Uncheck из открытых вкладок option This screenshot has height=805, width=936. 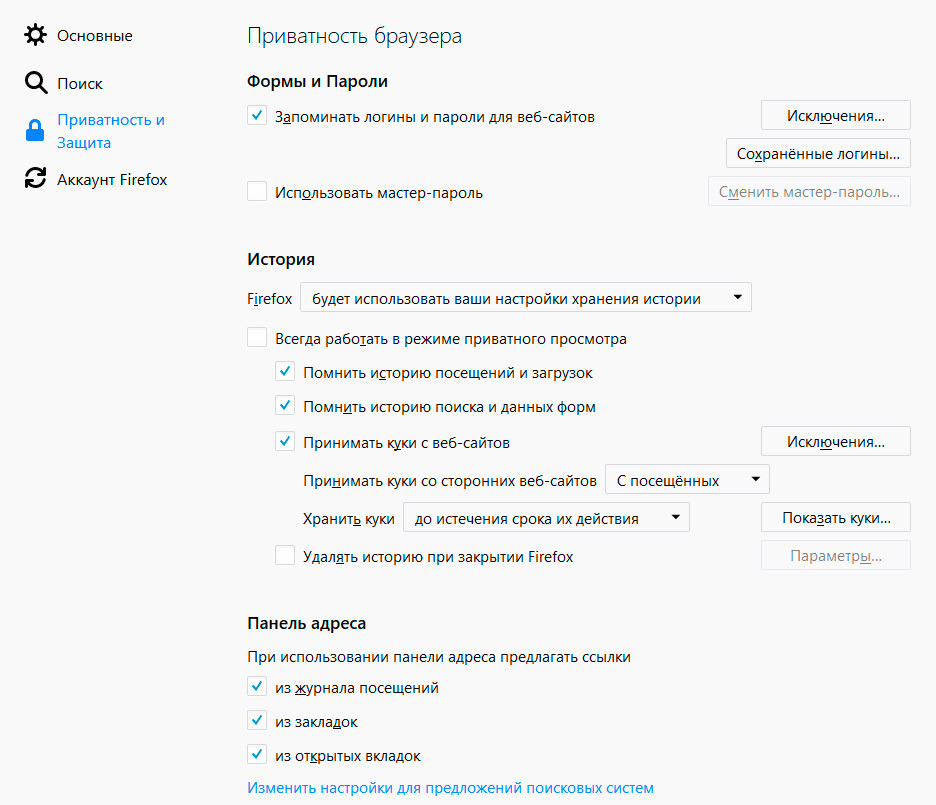257,755
